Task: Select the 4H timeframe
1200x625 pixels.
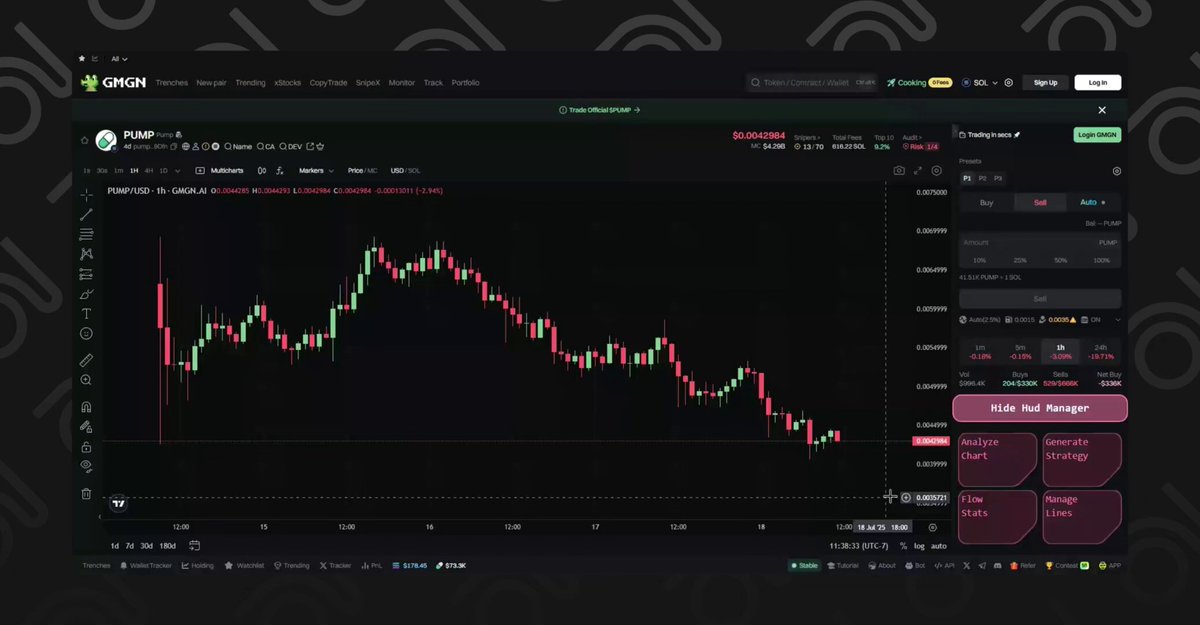Action: click(x=148, y=171)
